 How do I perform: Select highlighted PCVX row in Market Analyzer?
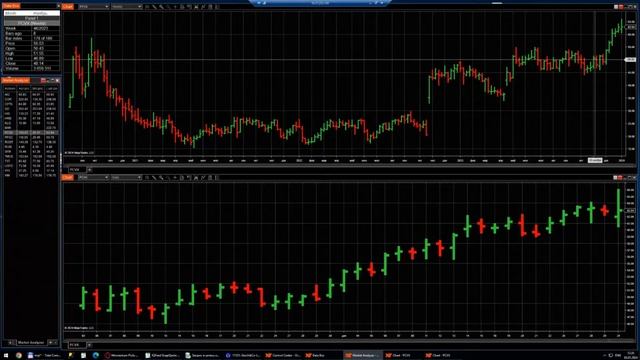[31, 133]
